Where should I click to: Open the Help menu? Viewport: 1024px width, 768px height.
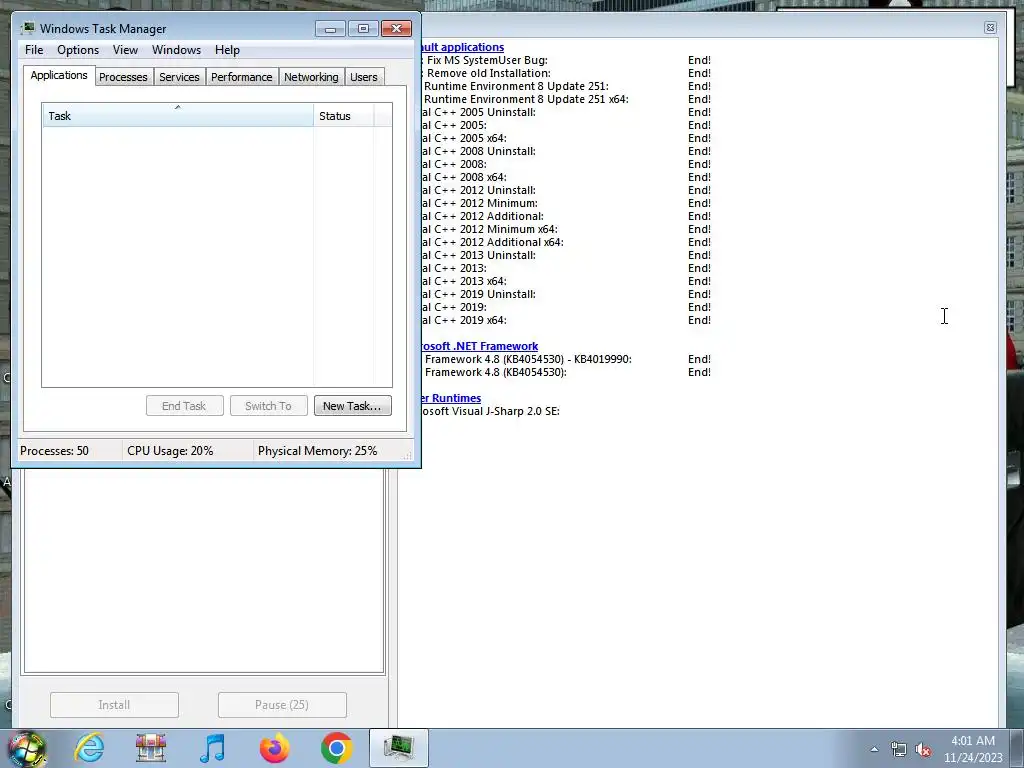point(227,50)
